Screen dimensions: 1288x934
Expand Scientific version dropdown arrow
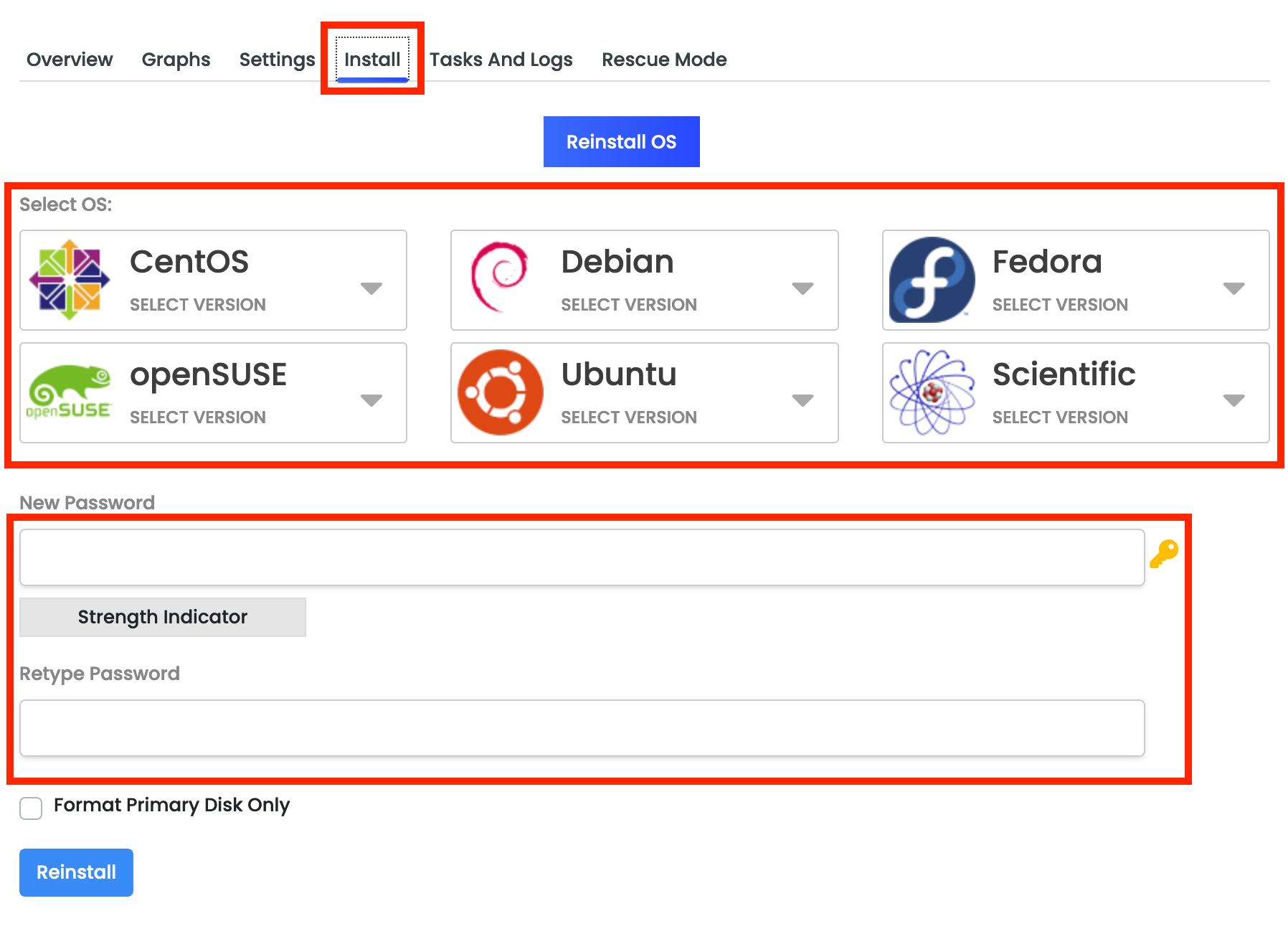[x=1233, y=400]
